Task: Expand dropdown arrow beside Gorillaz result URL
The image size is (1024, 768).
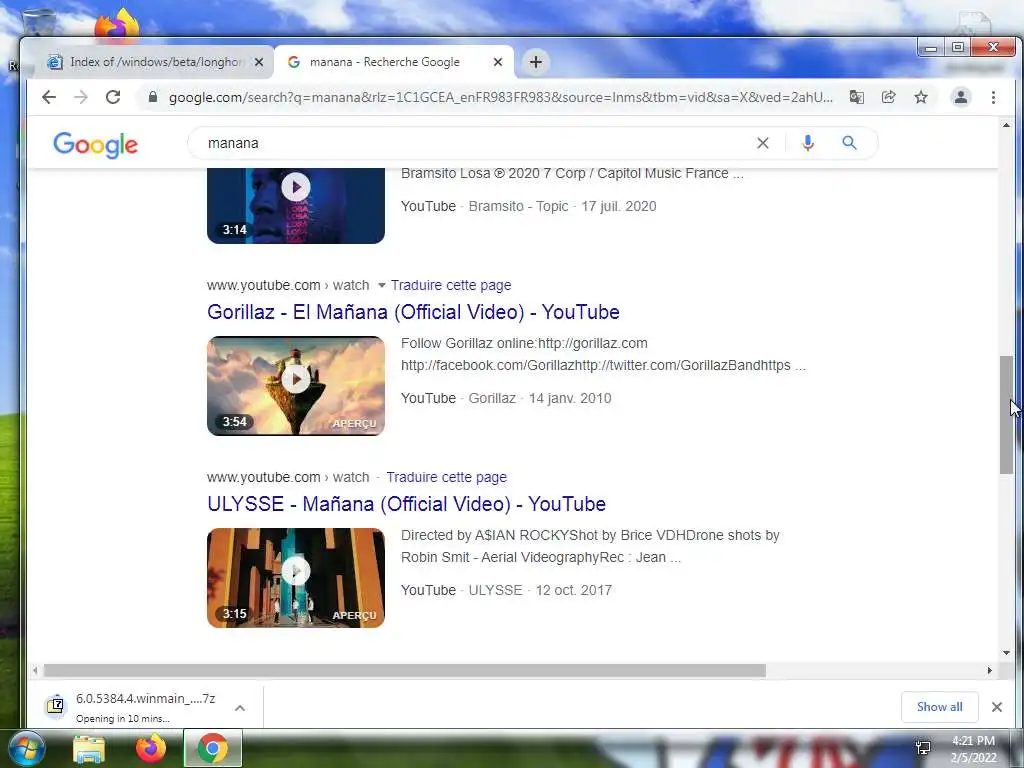Action: [381, 285]
